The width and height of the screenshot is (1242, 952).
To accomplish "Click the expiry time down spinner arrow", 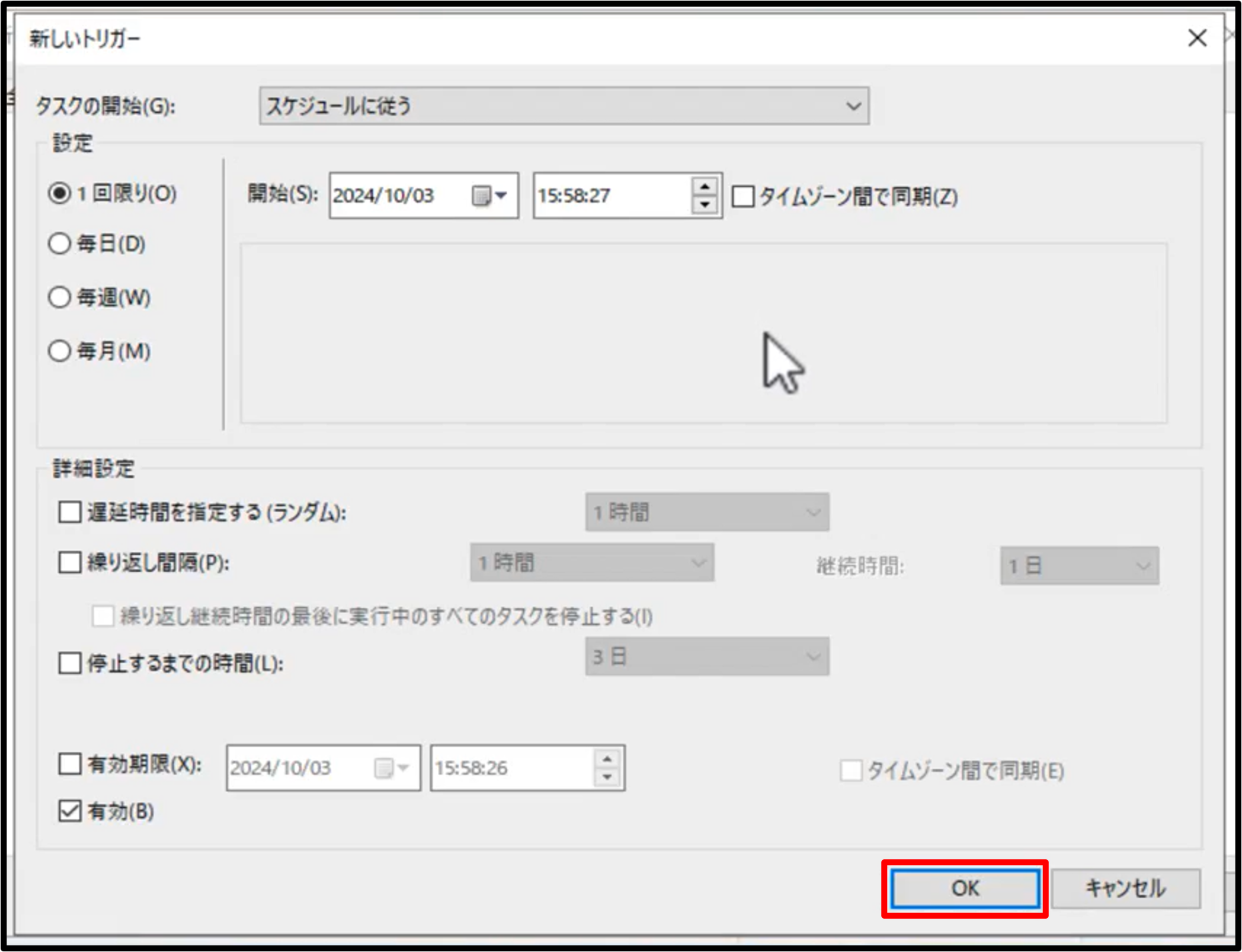I will [x=607, y=777].
